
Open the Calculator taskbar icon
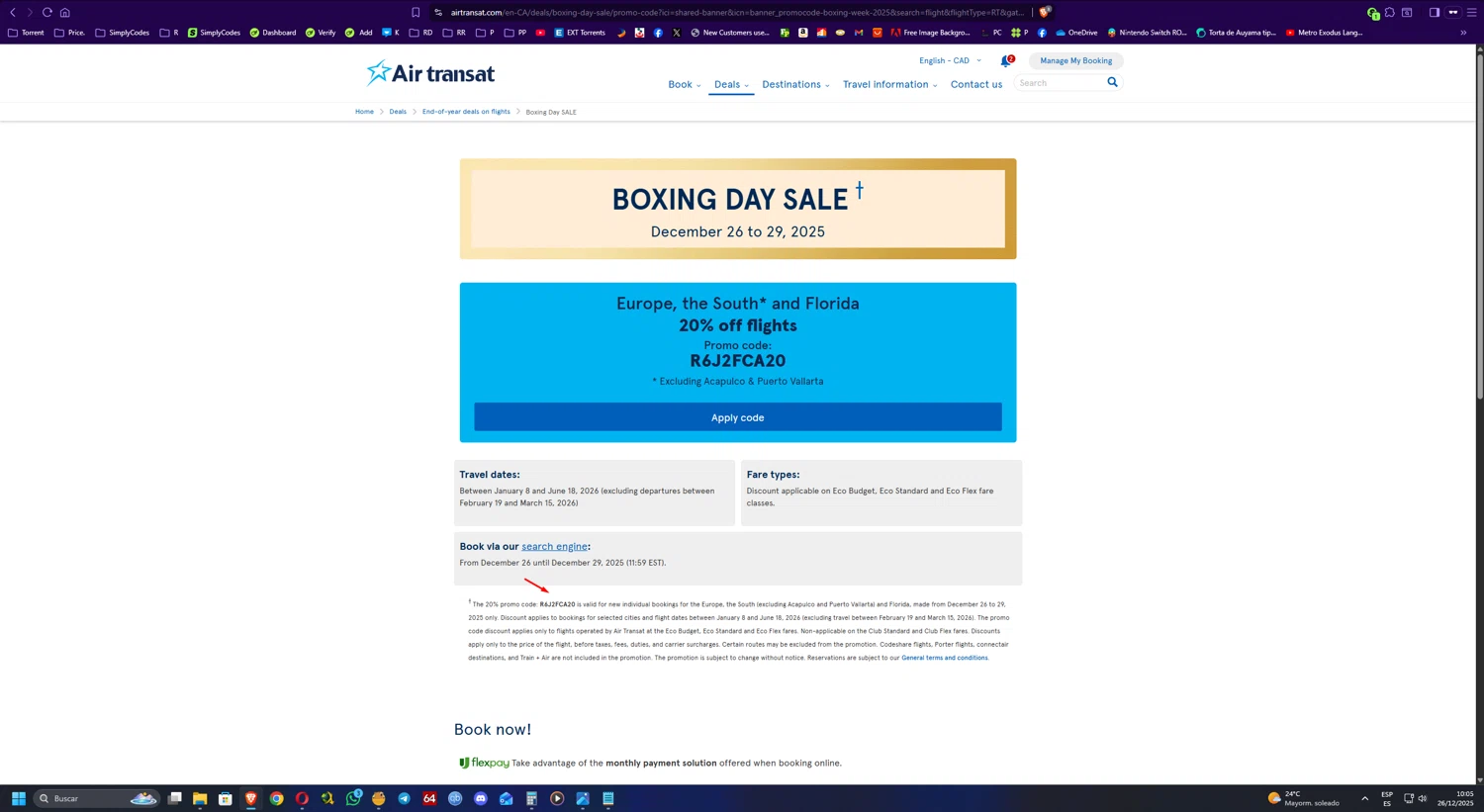pyautogui.click(x=531, y=798)
